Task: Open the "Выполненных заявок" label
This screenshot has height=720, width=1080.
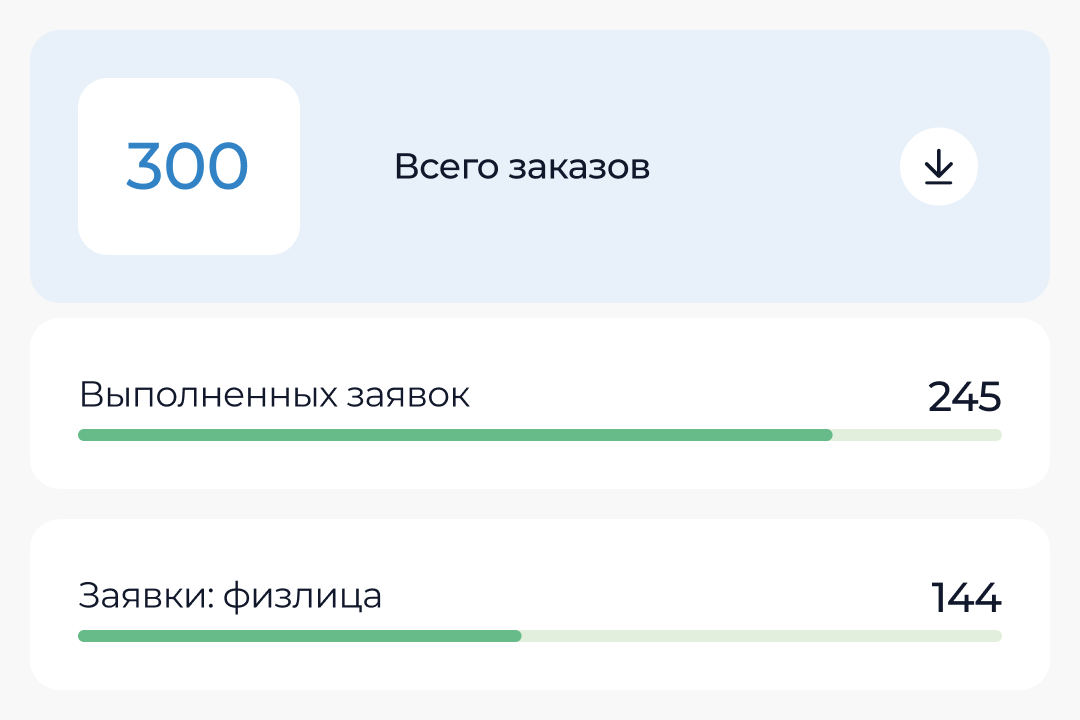Action: pyautogui.click(x=274, y=395)
